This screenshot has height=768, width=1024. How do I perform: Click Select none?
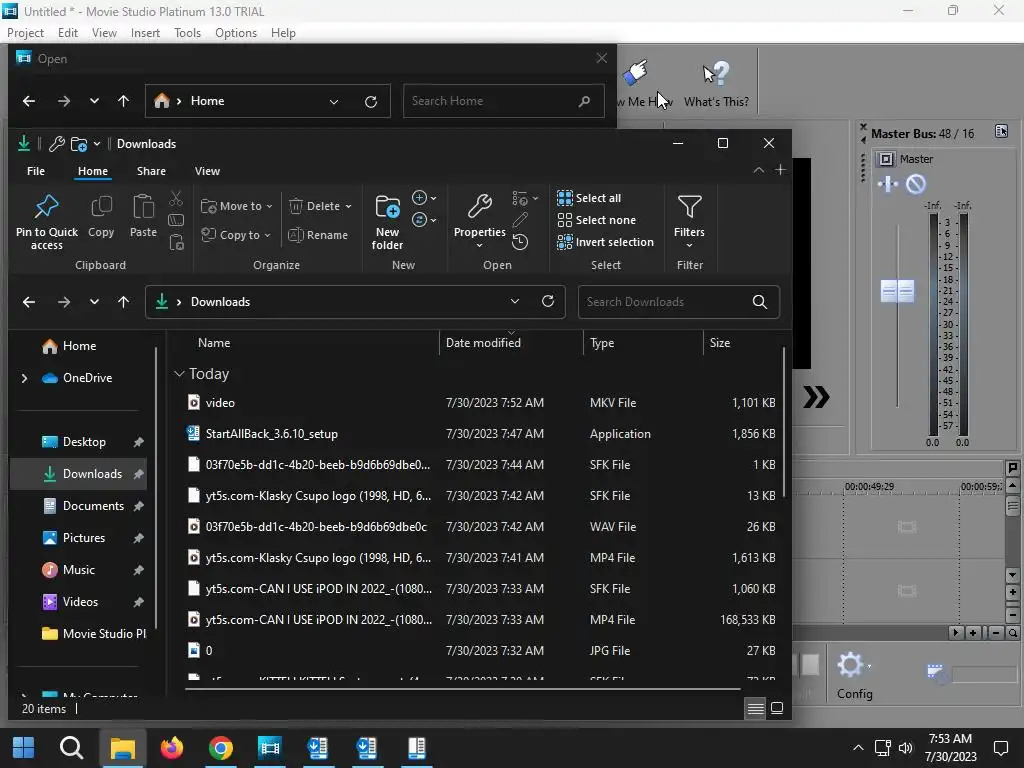tap(596, 220)
